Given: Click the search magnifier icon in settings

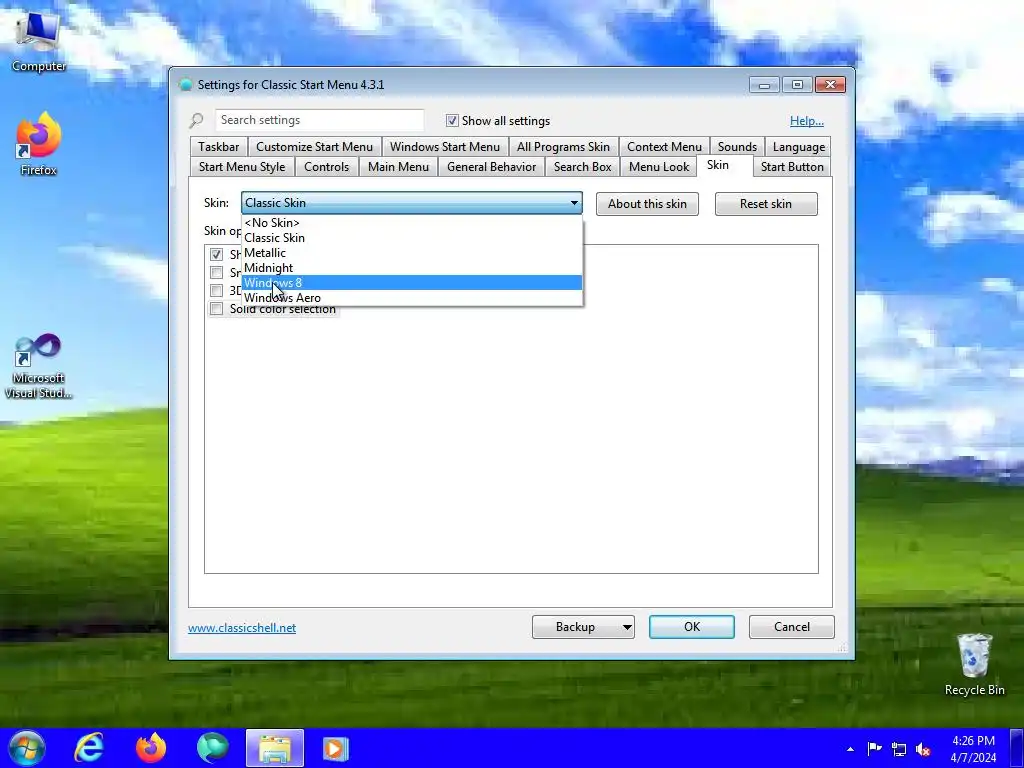Looking at the screenshot, I should [x=197, y=121].
